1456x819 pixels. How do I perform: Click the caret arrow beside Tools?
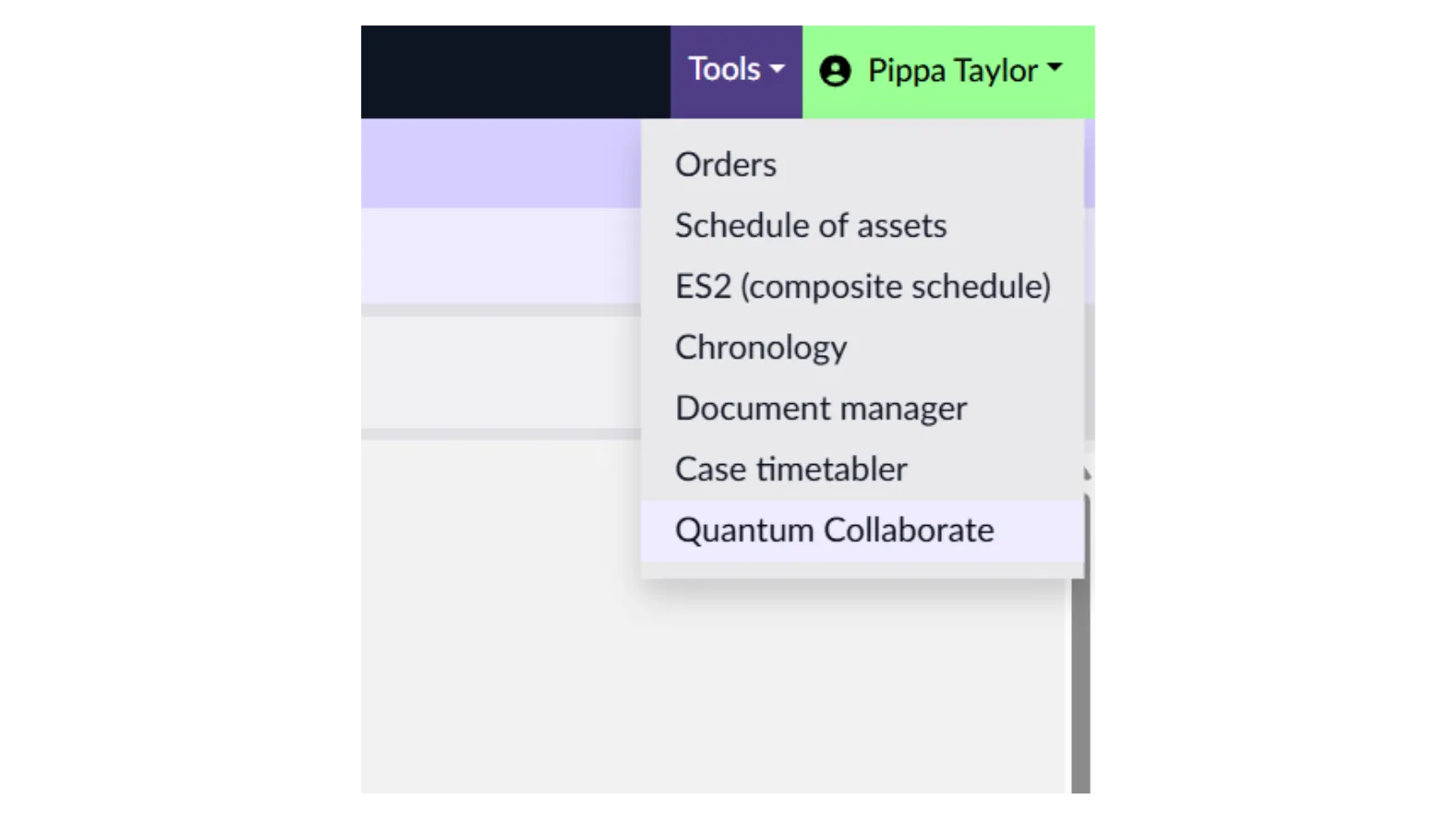[x=777, y=69]
